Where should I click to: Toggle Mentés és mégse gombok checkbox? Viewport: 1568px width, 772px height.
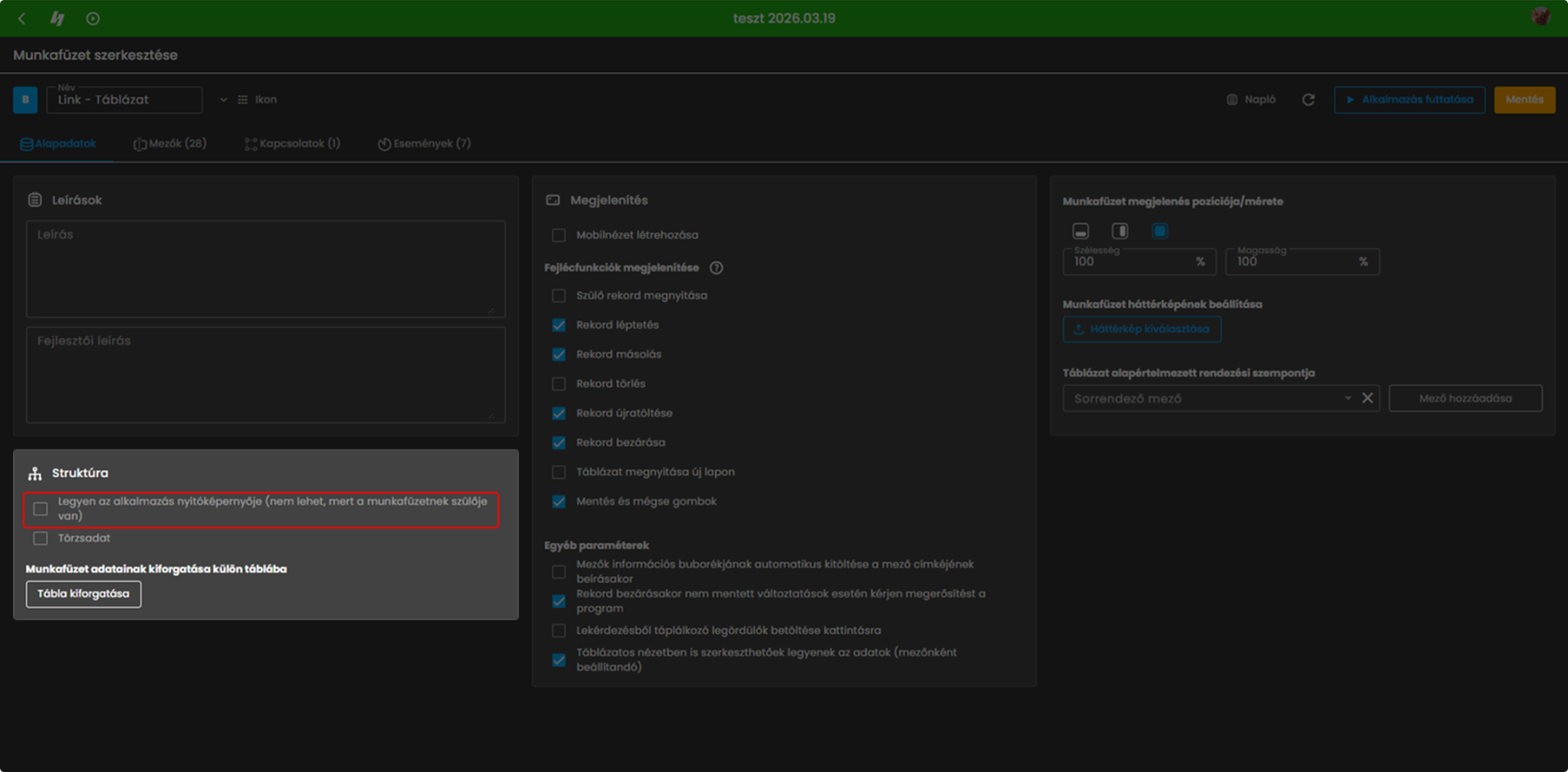click(x=558, y=501)
